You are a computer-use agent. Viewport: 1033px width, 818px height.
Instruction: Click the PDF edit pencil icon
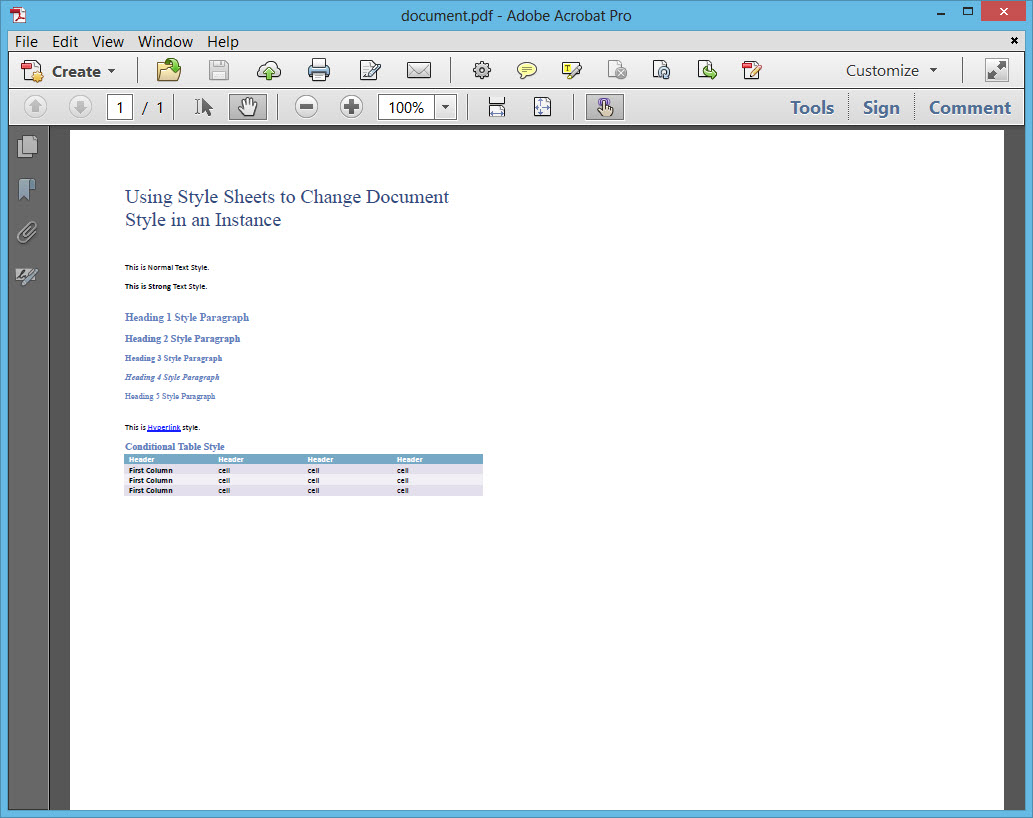point(752,70)
